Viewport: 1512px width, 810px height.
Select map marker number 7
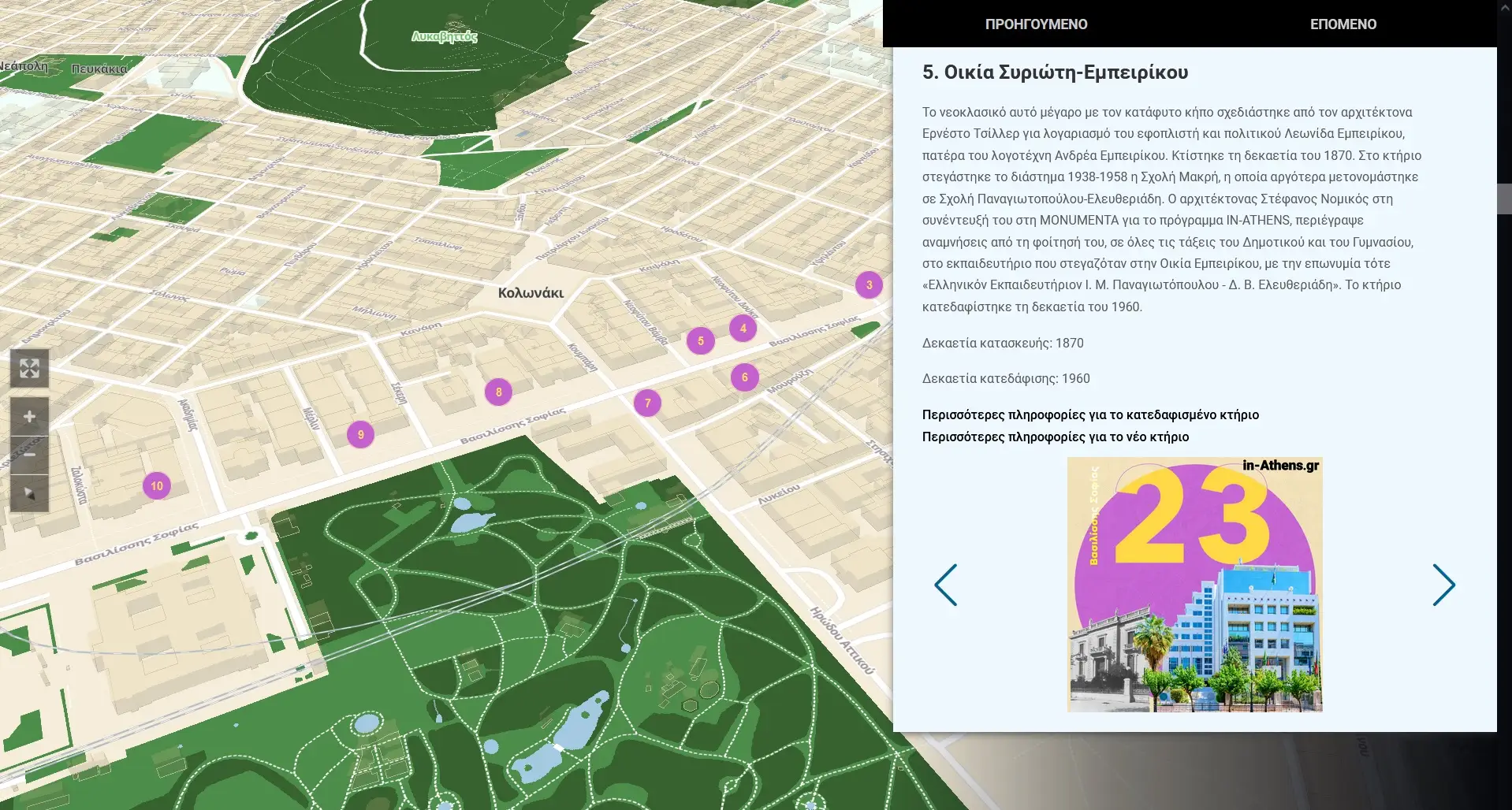pos(648,403)
